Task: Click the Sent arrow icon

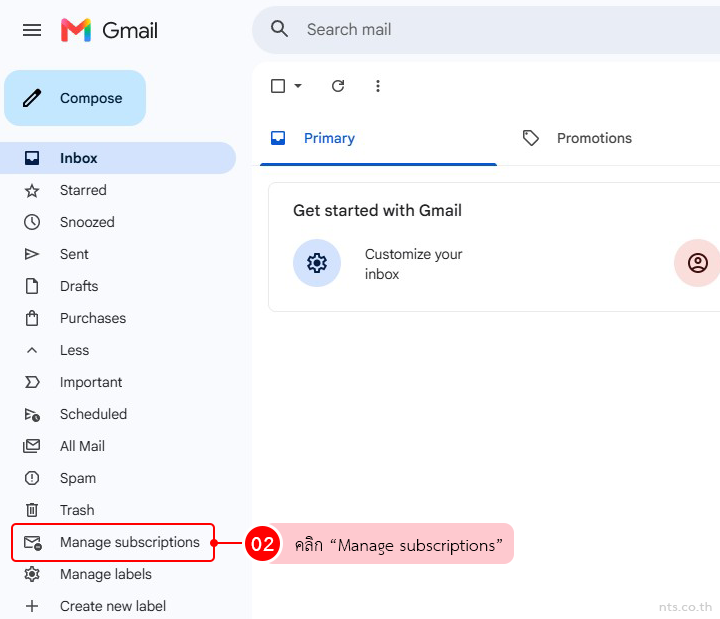Action: click(32, 254)
